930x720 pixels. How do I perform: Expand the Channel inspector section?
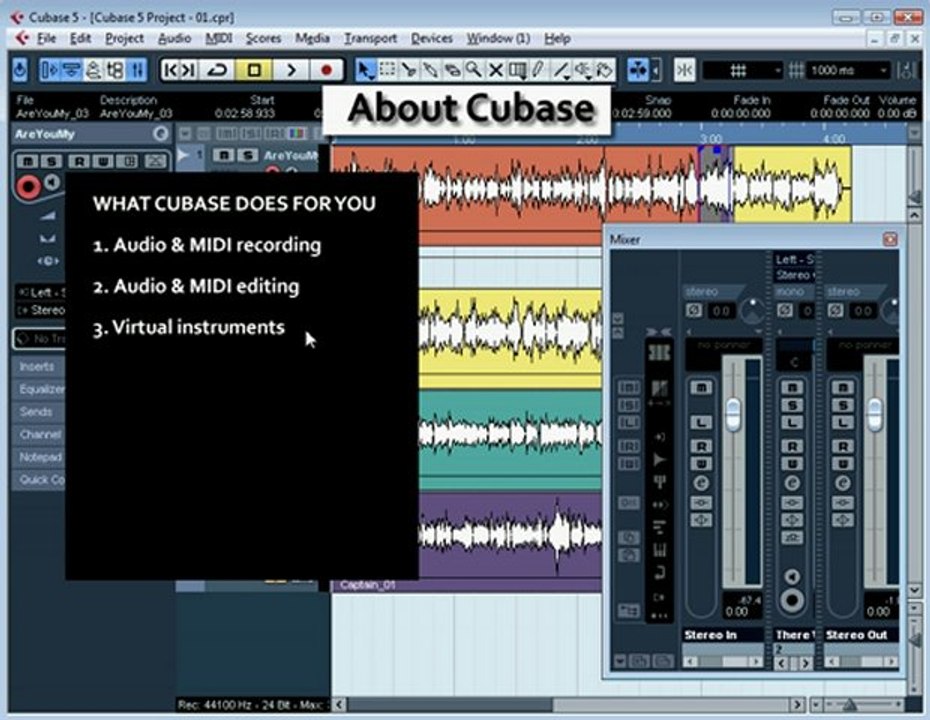(x=38, y=434)
